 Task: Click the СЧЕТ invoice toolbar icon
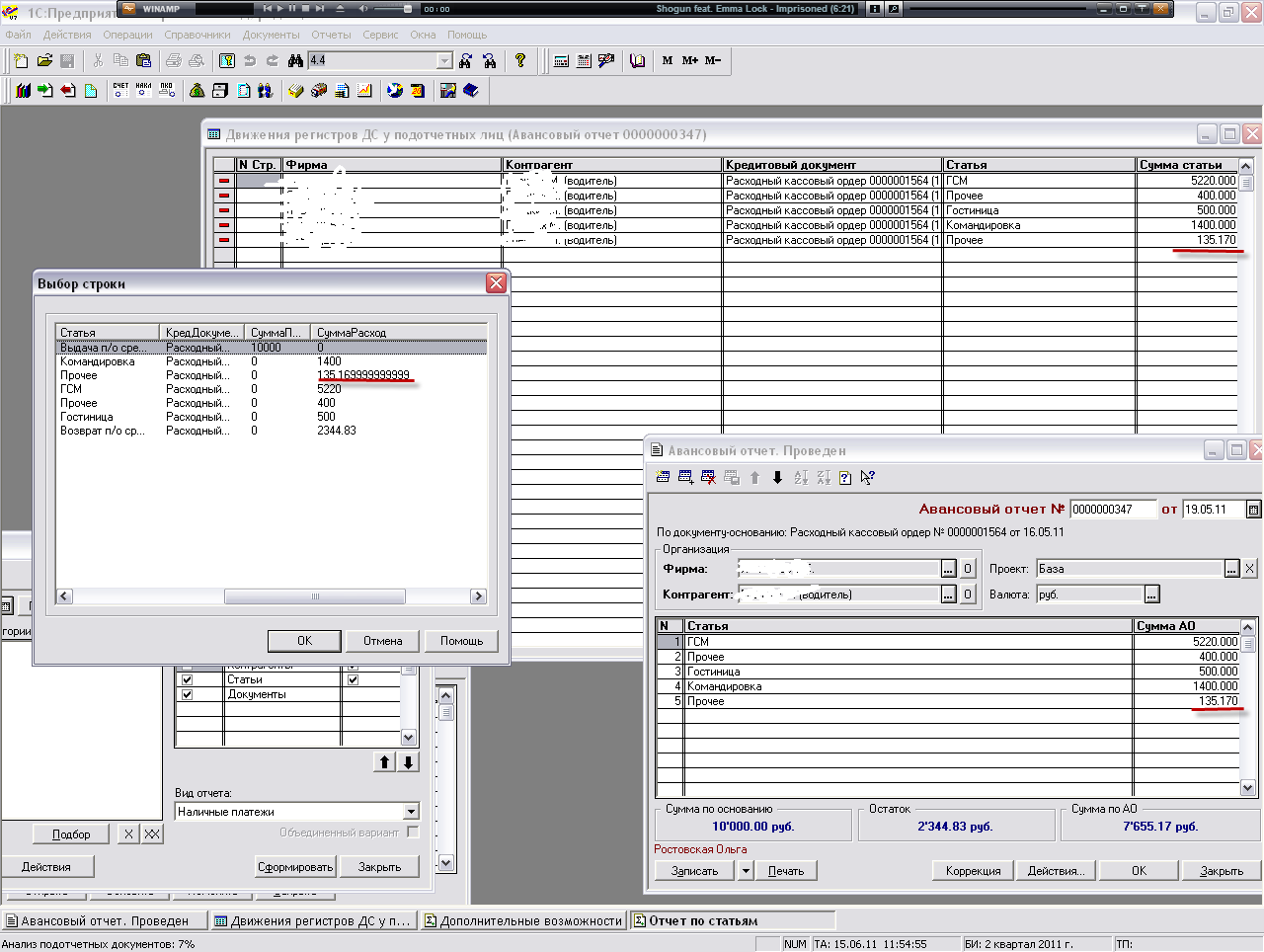click(120, 90)
